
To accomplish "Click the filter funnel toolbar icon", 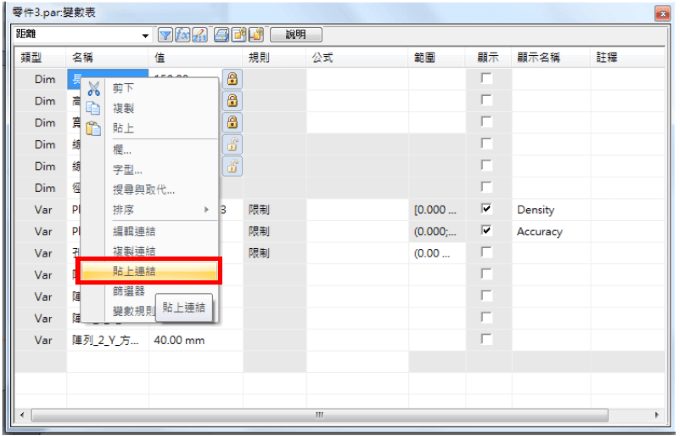I will click(165, 35).
